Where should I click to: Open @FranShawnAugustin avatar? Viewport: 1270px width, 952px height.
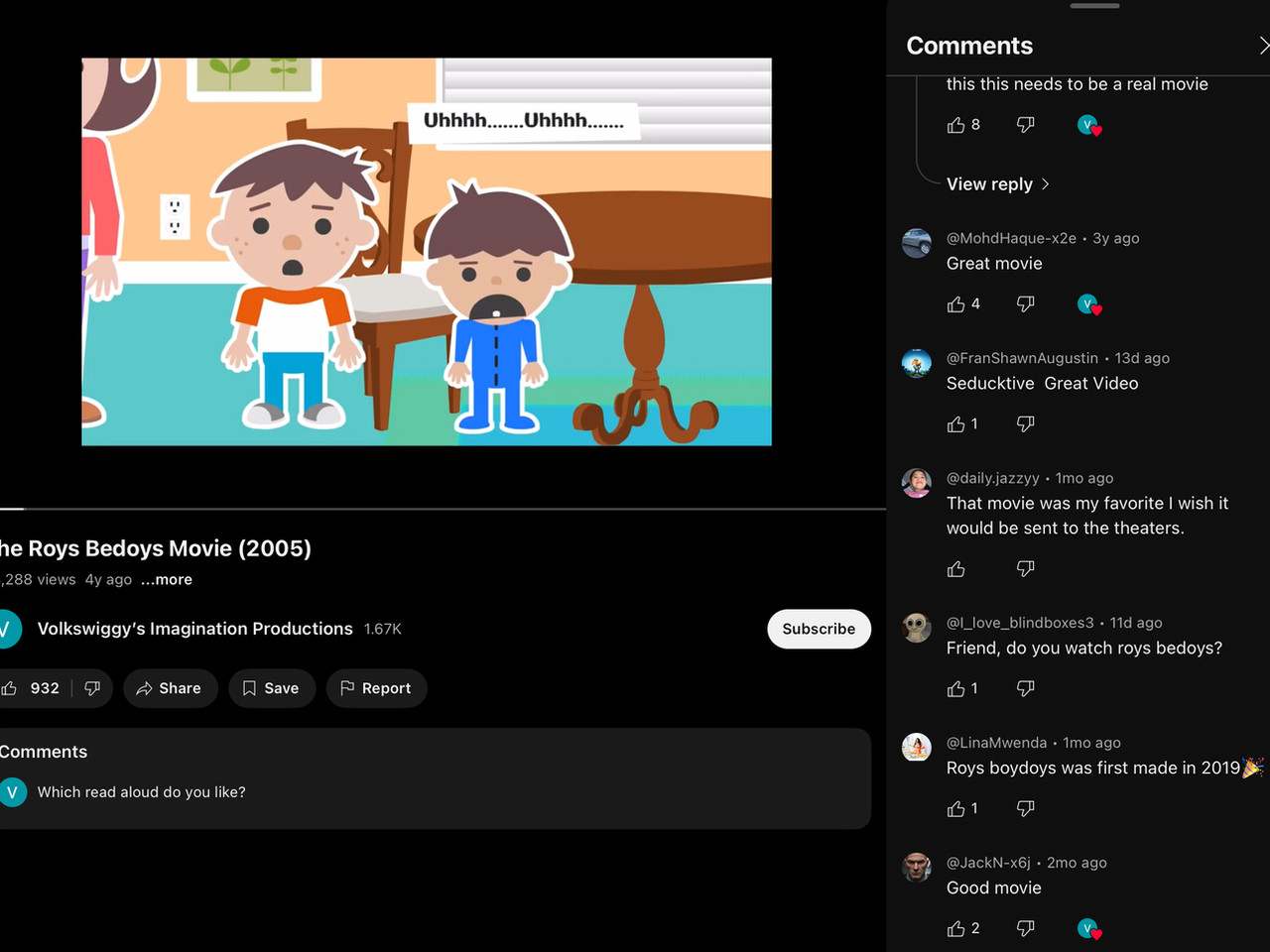(917, 363)
